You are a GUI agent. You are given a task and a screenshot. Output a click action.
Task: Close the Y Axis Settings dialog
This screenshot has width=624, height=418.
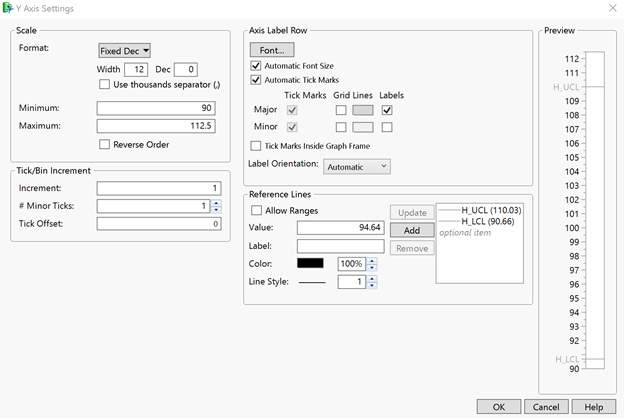coord(612,8)
